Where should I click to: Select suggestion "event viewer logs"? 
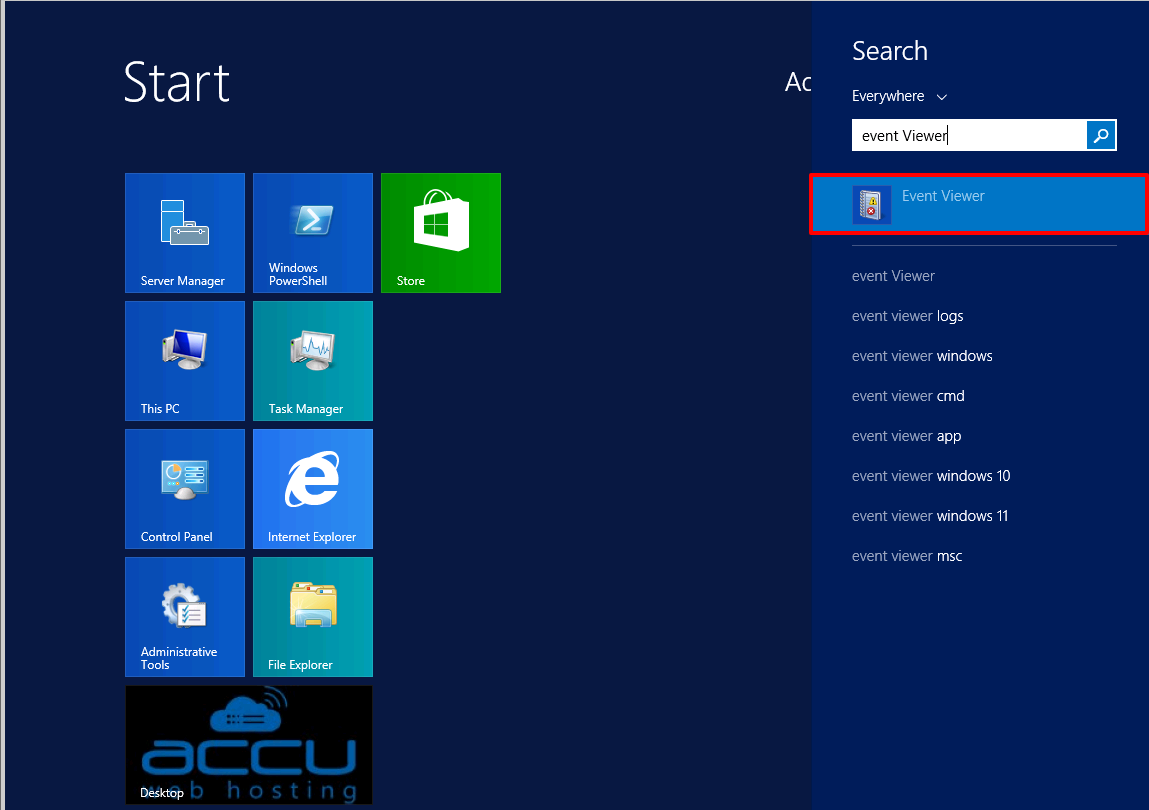(x=907, y=316)
